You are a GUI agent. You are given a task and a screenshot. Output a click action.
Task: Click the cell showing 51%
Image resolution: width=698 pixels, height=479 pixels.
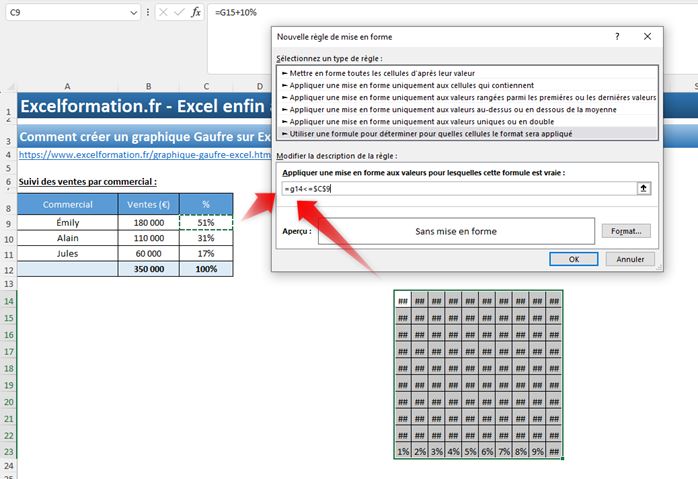click(206, 223)
